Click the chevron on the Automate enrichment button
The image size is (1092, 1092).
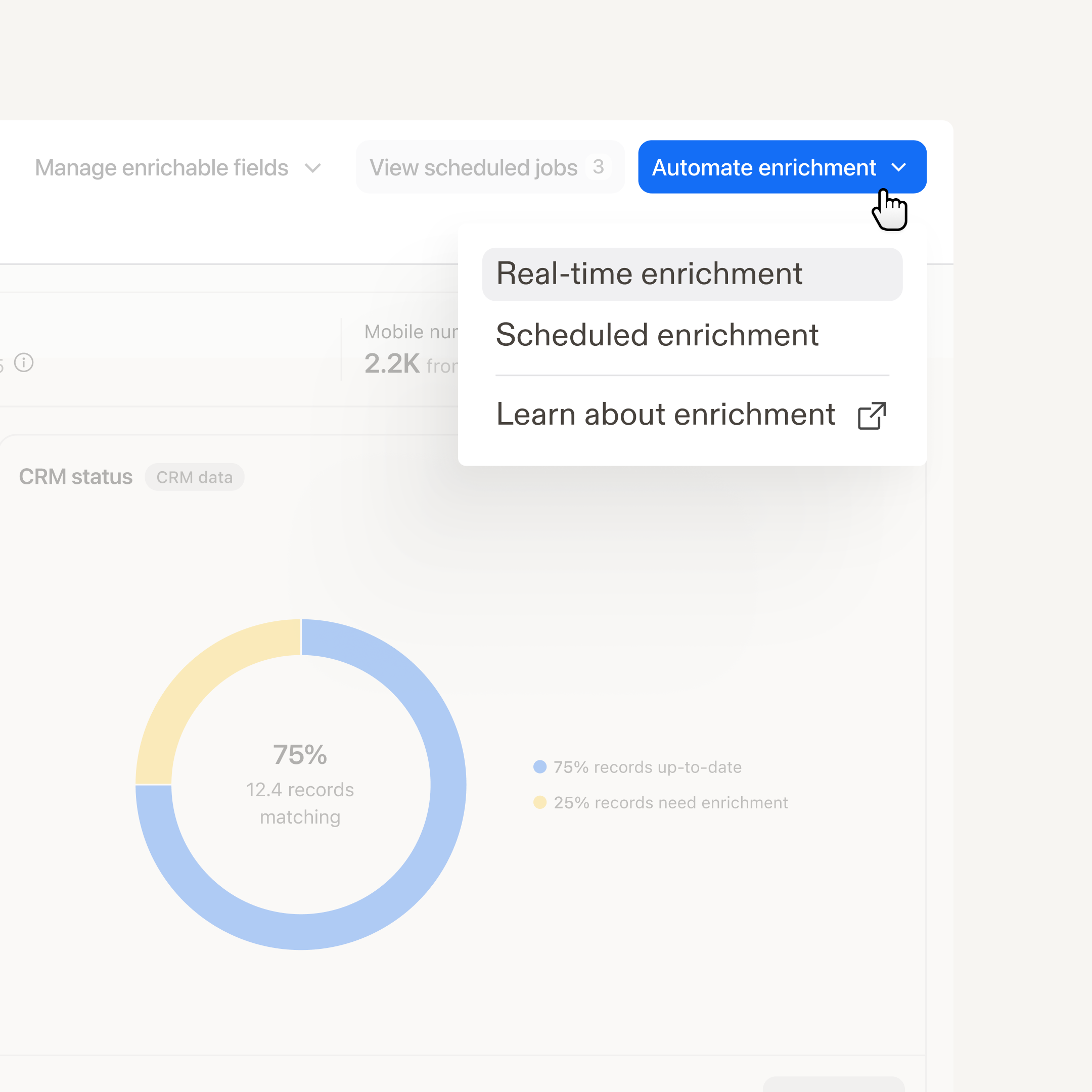point(900,167)
